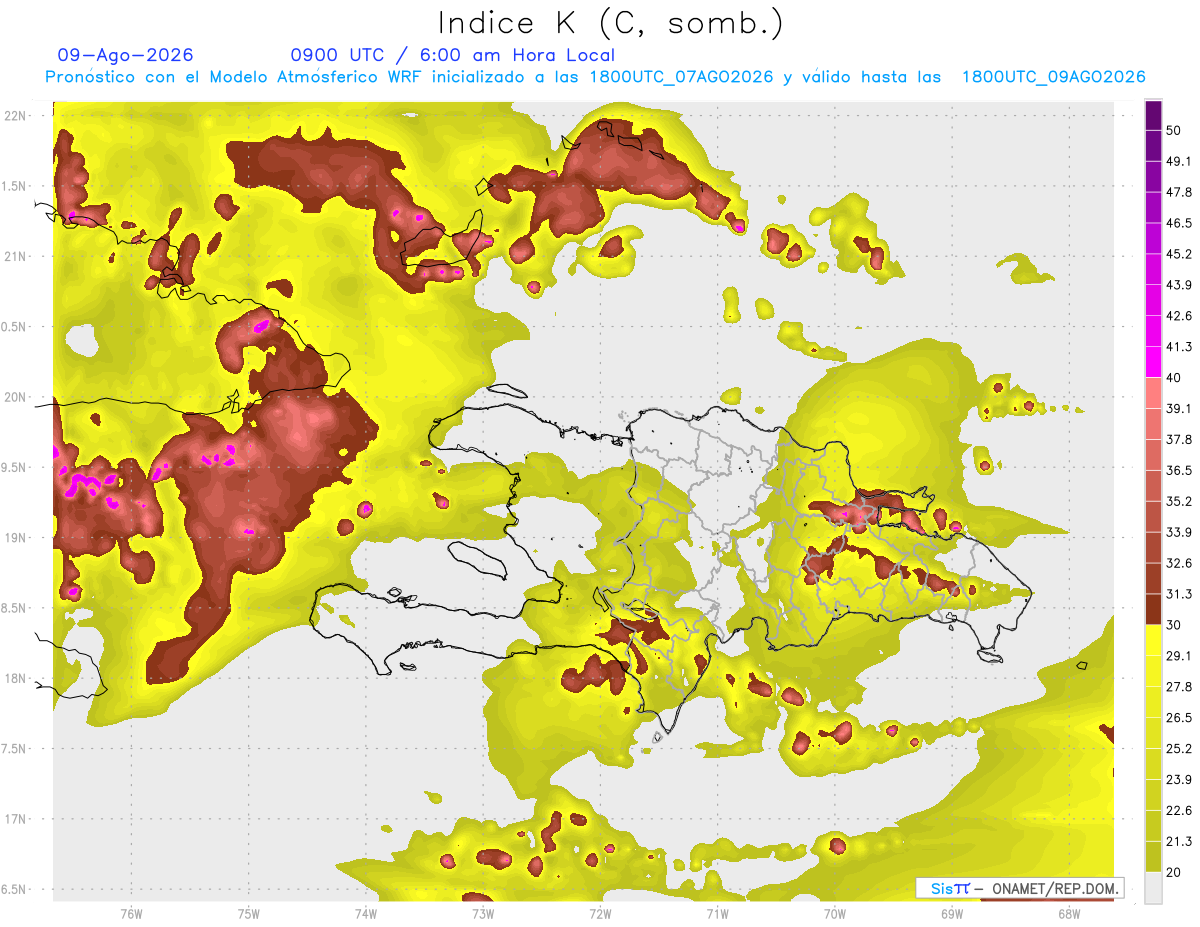Click the '27.8' color scale value
Screen dimensions: 1200x927
pos(1179,687)
